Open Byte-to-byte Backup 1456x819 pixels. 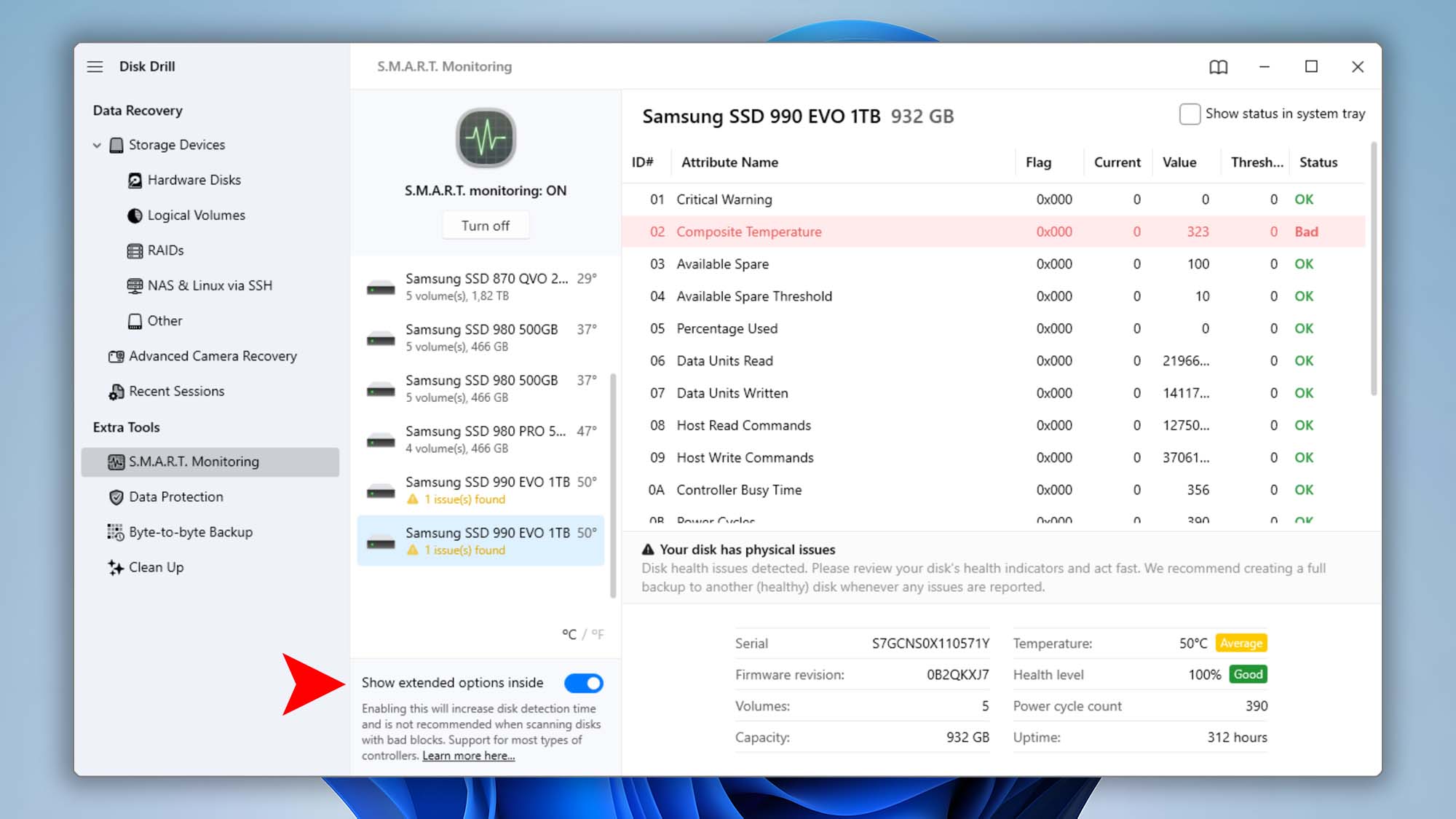[191, 531]
